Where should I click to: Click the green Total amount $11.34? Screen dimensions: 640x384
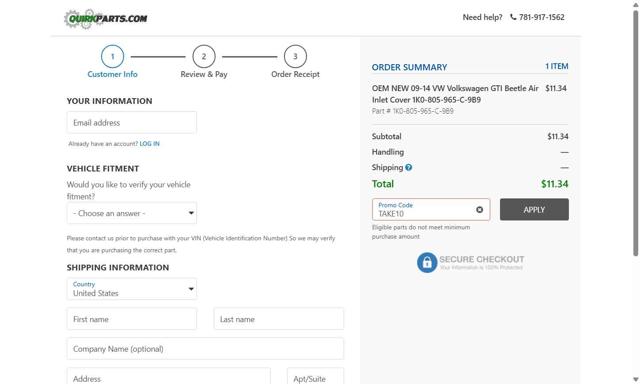pyautogui.click(x=555, y=184)
